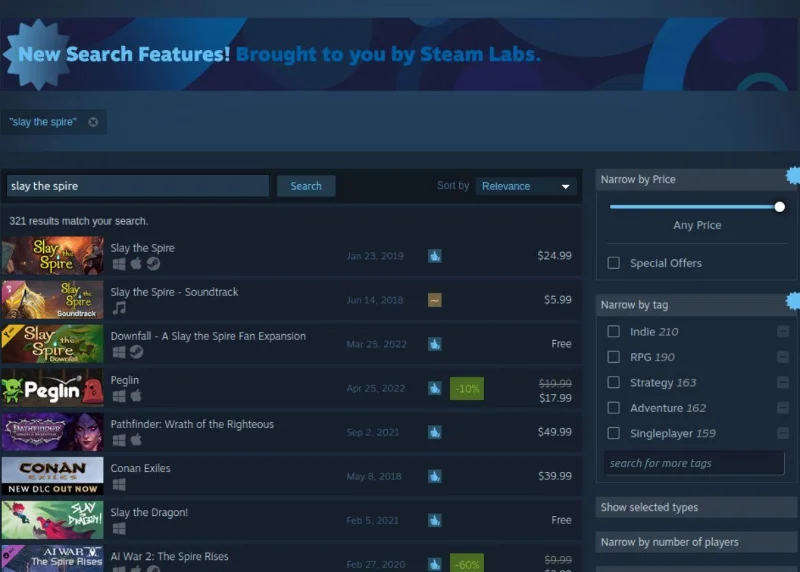Click thumbs-up review icon for Conan Exiles
Image resolution: width=800 pixels, height=572 pixels.
435,476
